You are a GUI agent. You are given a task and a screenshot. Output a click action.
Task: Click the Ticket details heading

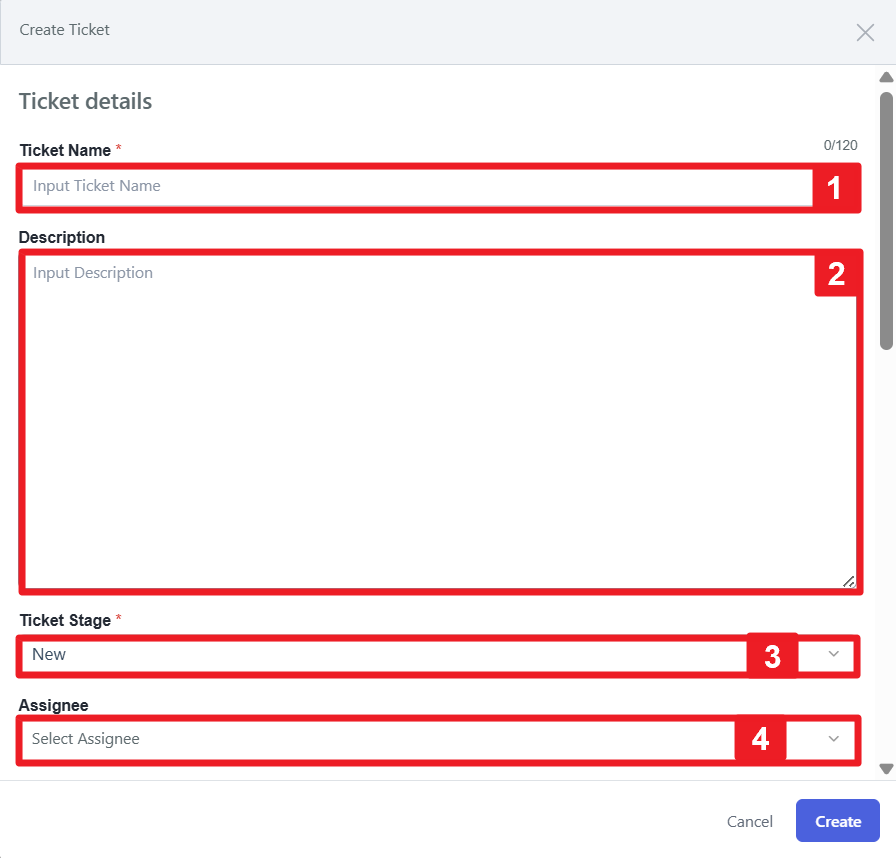tap(86, 101)
